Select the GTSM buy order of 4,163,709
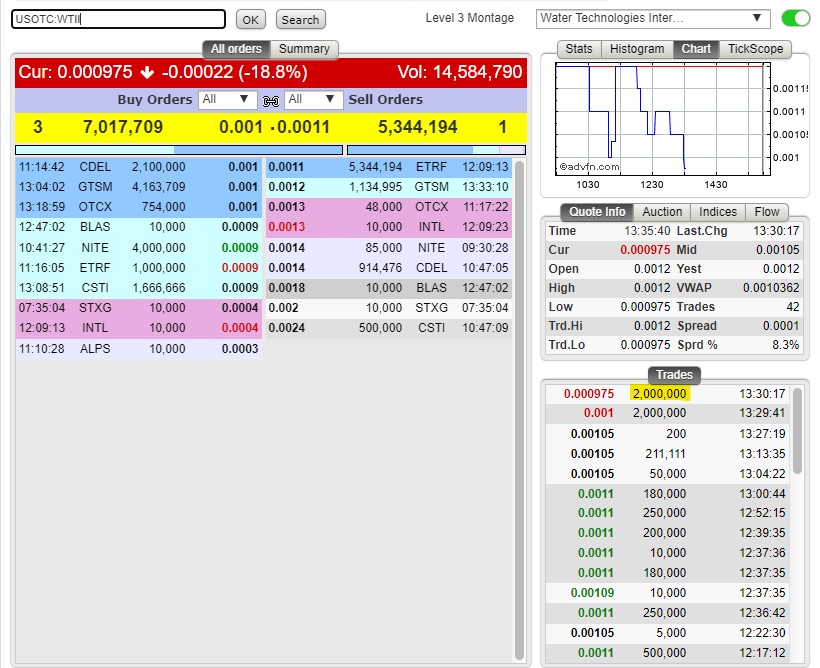820x668 pixels. point(139,187)
